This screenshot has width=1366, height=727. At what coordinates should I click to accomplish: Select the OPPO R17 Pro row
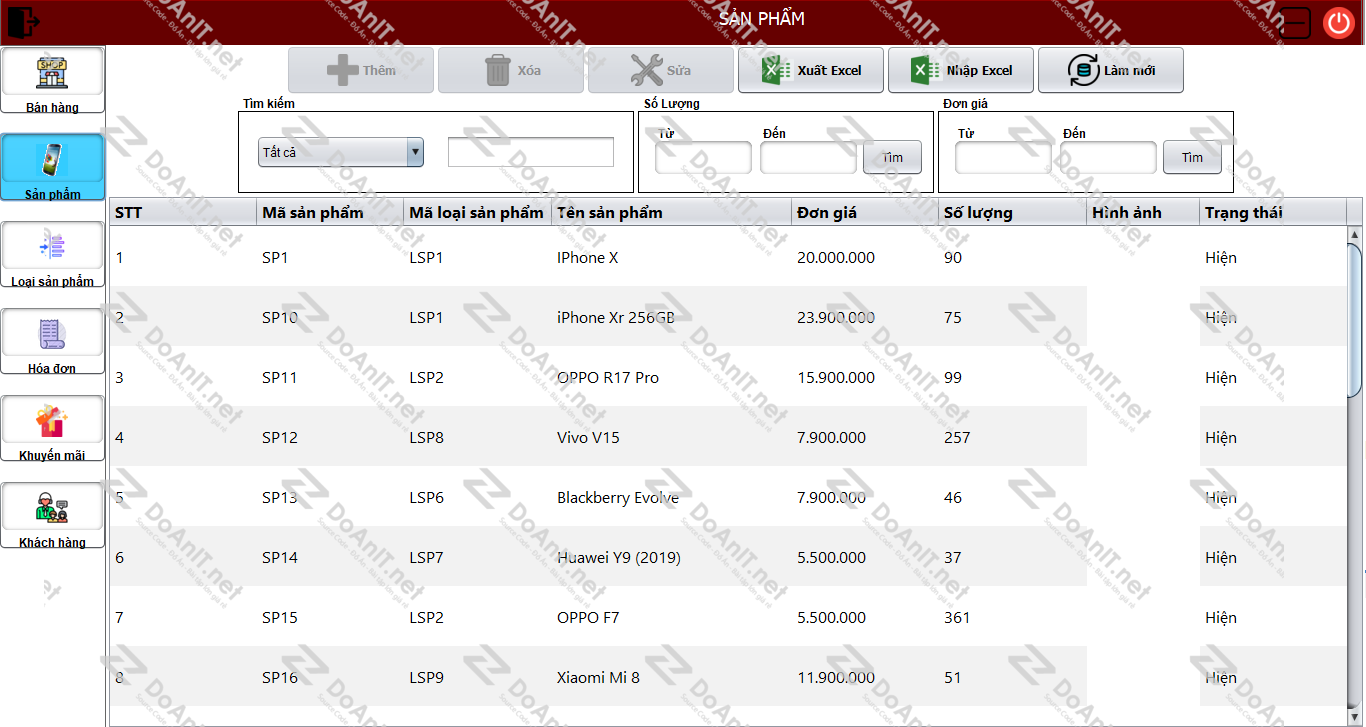pos(728,377)
